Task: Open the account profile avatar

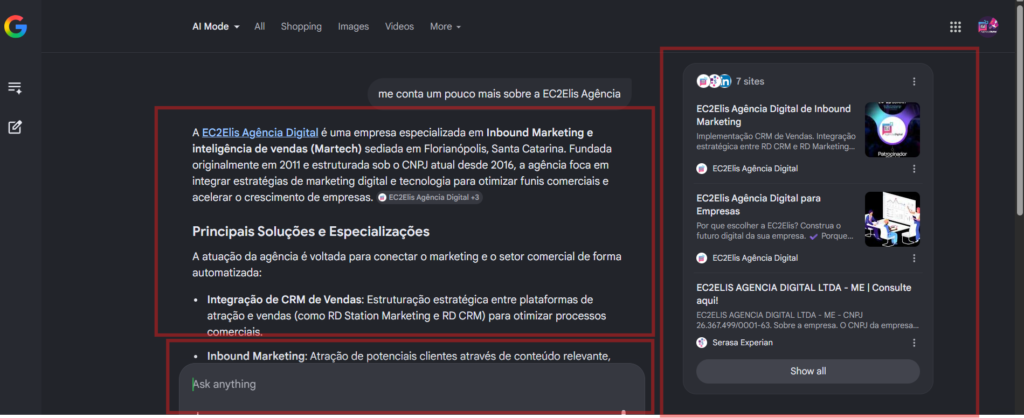Action: (x=987, y=27)
